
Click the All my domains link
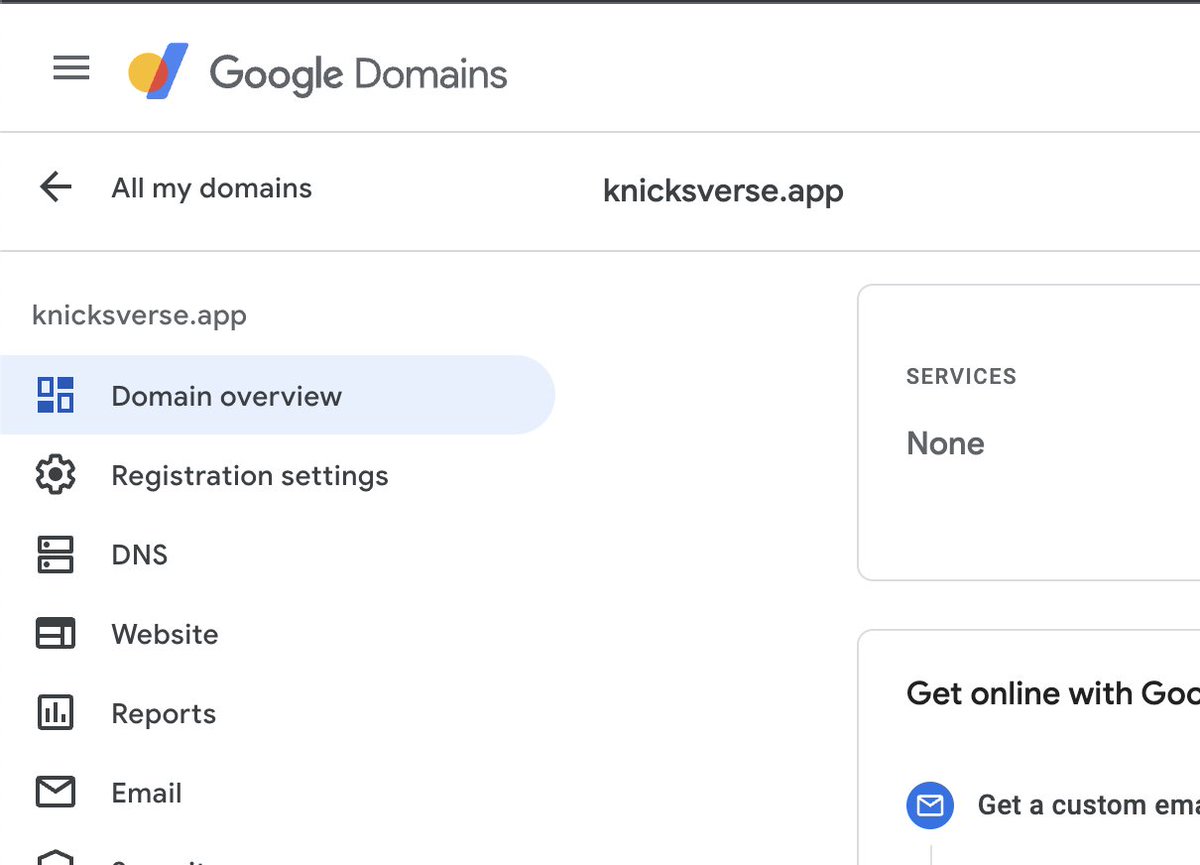click(x=212, y=188)
